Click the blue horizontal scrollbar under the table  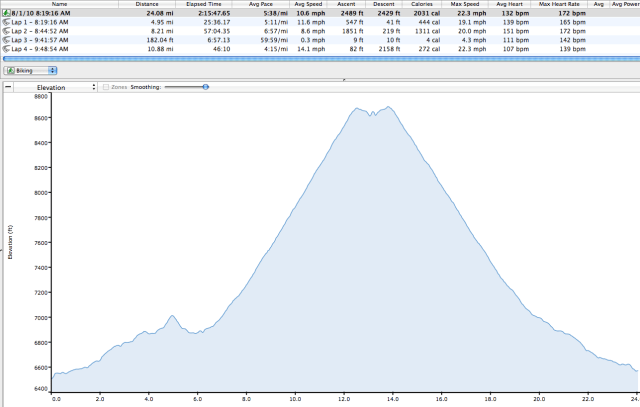click(x=320, y=60)
